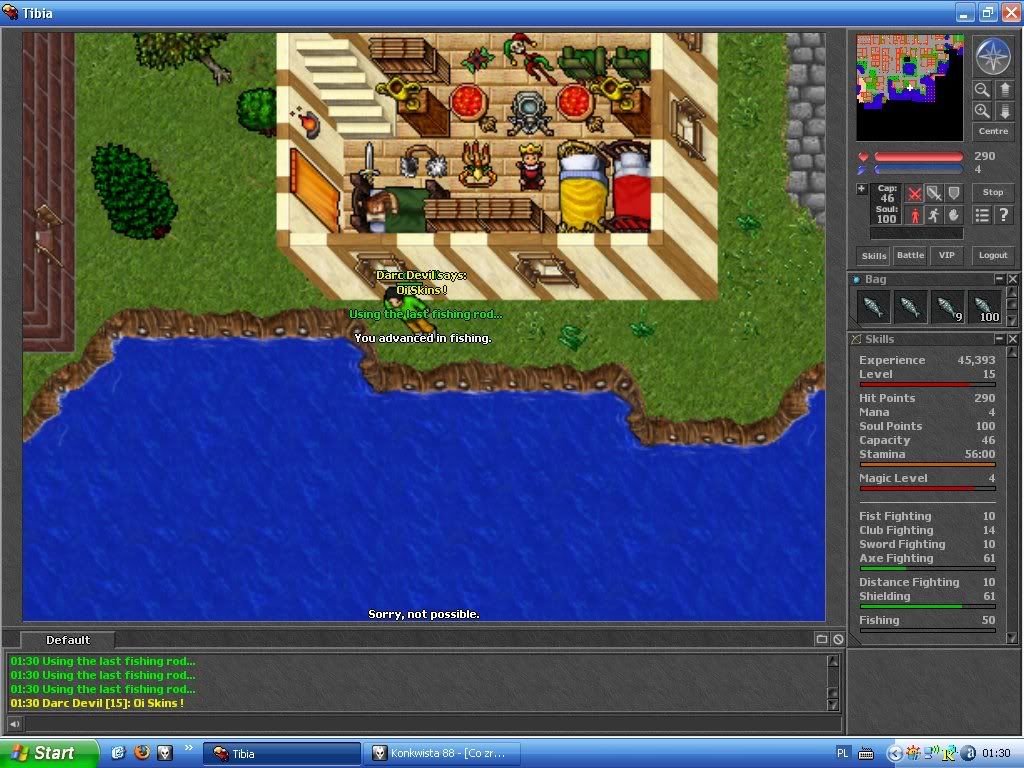Close the Bag panel
This screenshot has width=1024, height=768.
1012,279
